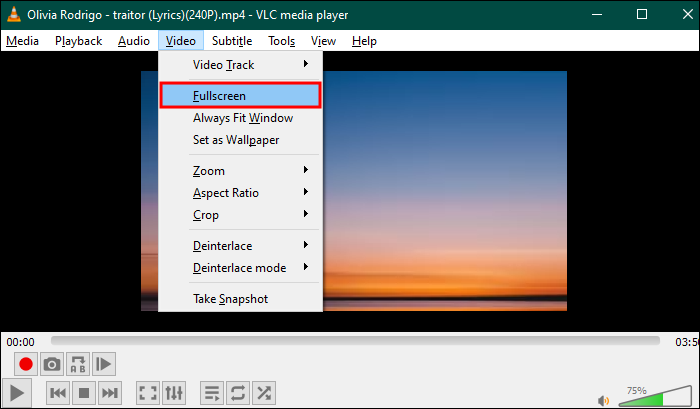Screen dimensions: 700x409
Task: Toggle loop repeat mode
Action: click(x=238, y=393)
